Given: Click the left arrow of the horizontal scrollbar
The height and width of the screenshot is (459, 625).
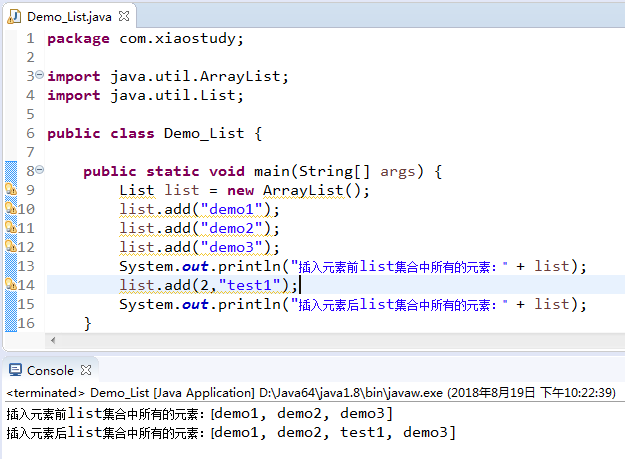Looking at the screenshot, I should pos(53,340).
